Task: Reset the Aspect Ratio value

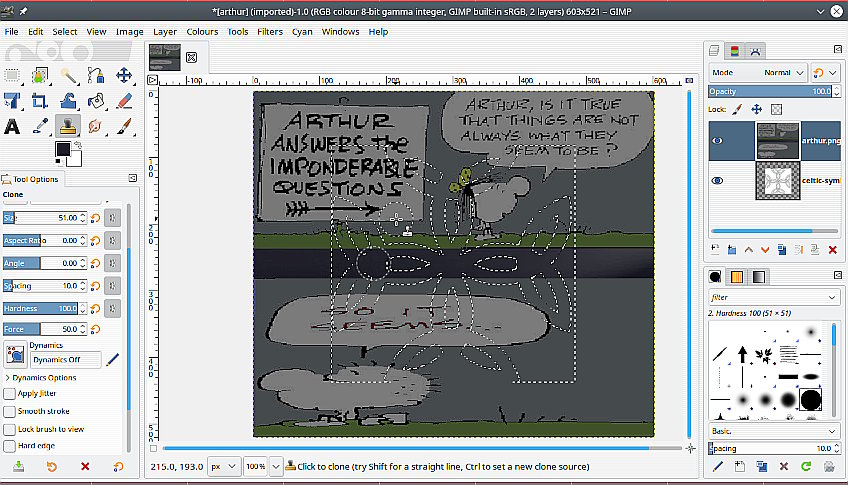Action: (x=95, y=241)
